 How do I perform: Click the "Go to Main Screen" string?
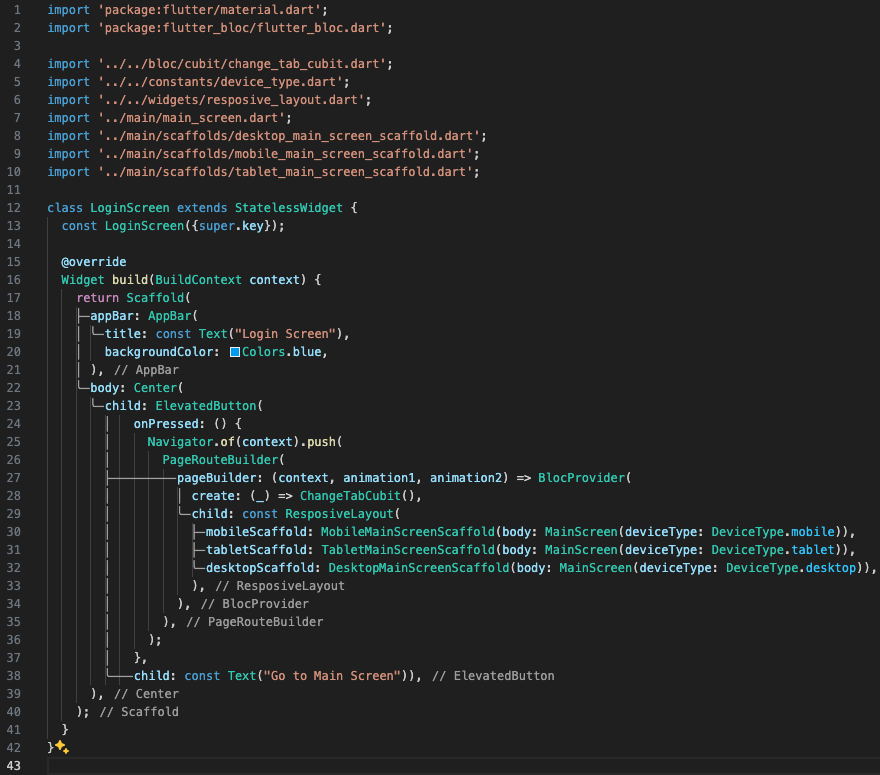point(332,675)
